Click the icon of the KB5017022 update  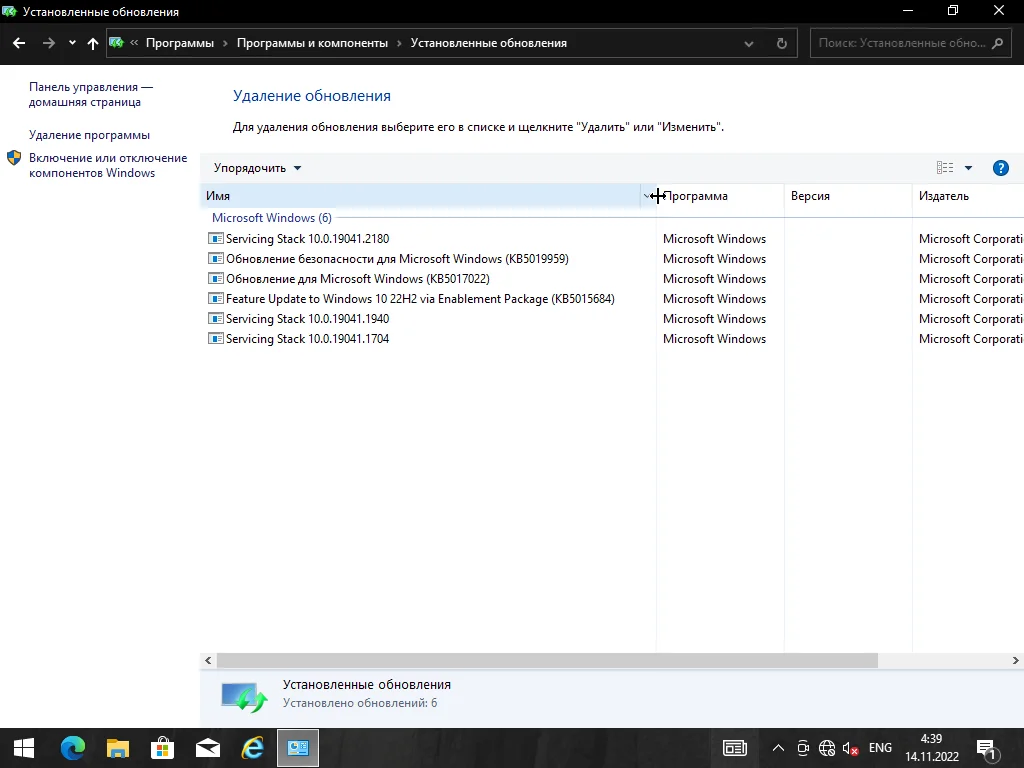point(216,279)
